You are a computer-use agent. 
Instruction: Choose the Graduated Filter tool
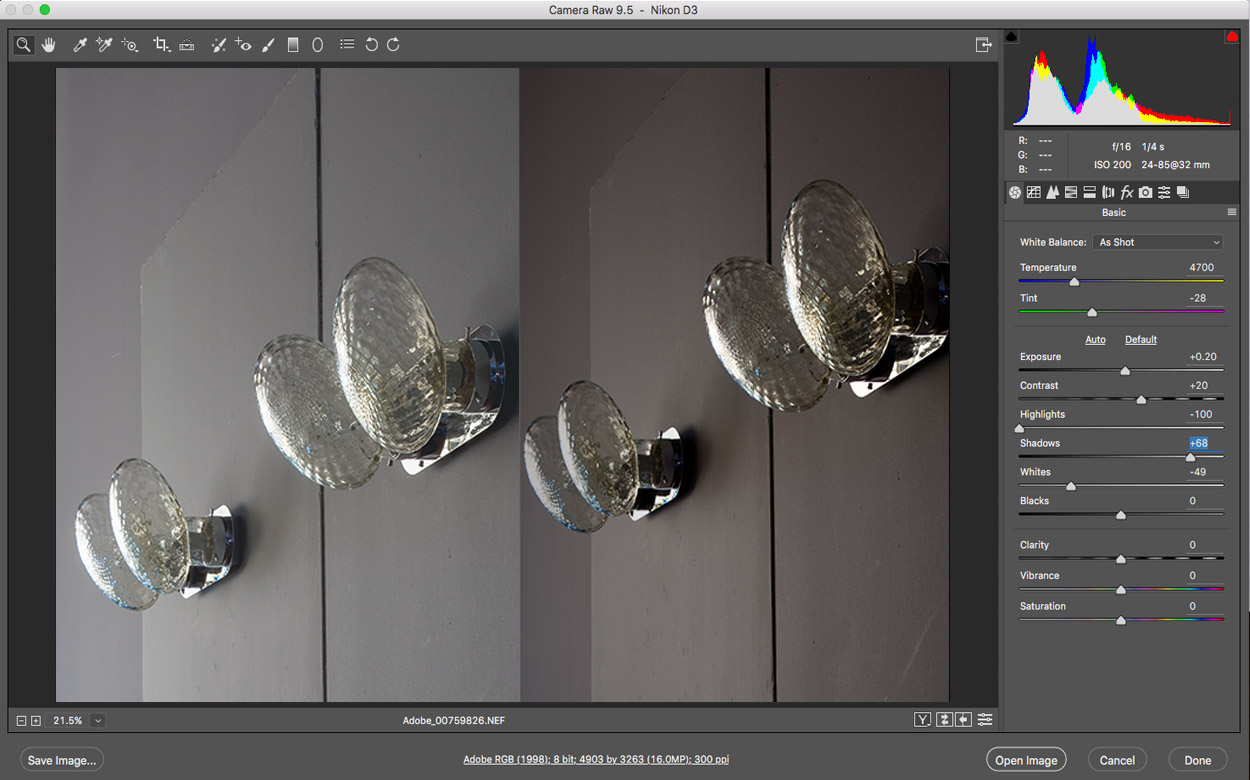(x=293, y=45)
